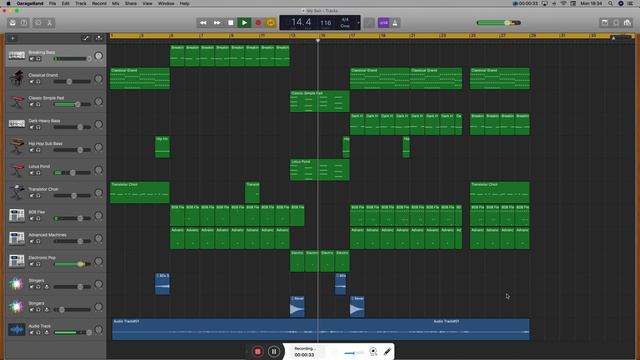Image resolution: width=640 pixels, height=360 pixels.
Task: Toggle the Metronome button
Action: coord(395,23)
